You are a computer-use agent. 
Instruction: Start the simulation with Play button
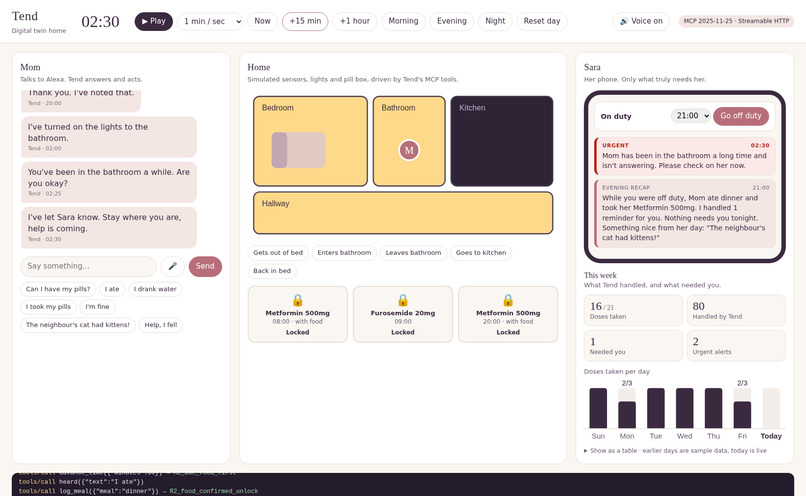(153, 21)
